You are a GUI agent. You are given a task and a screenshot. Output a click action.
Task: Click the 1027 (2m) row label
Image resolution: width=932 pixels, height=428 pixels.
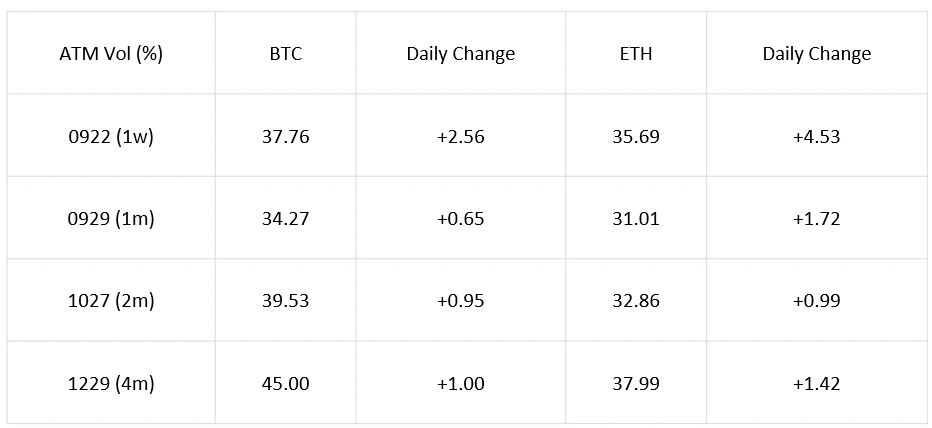click(111, 300)
